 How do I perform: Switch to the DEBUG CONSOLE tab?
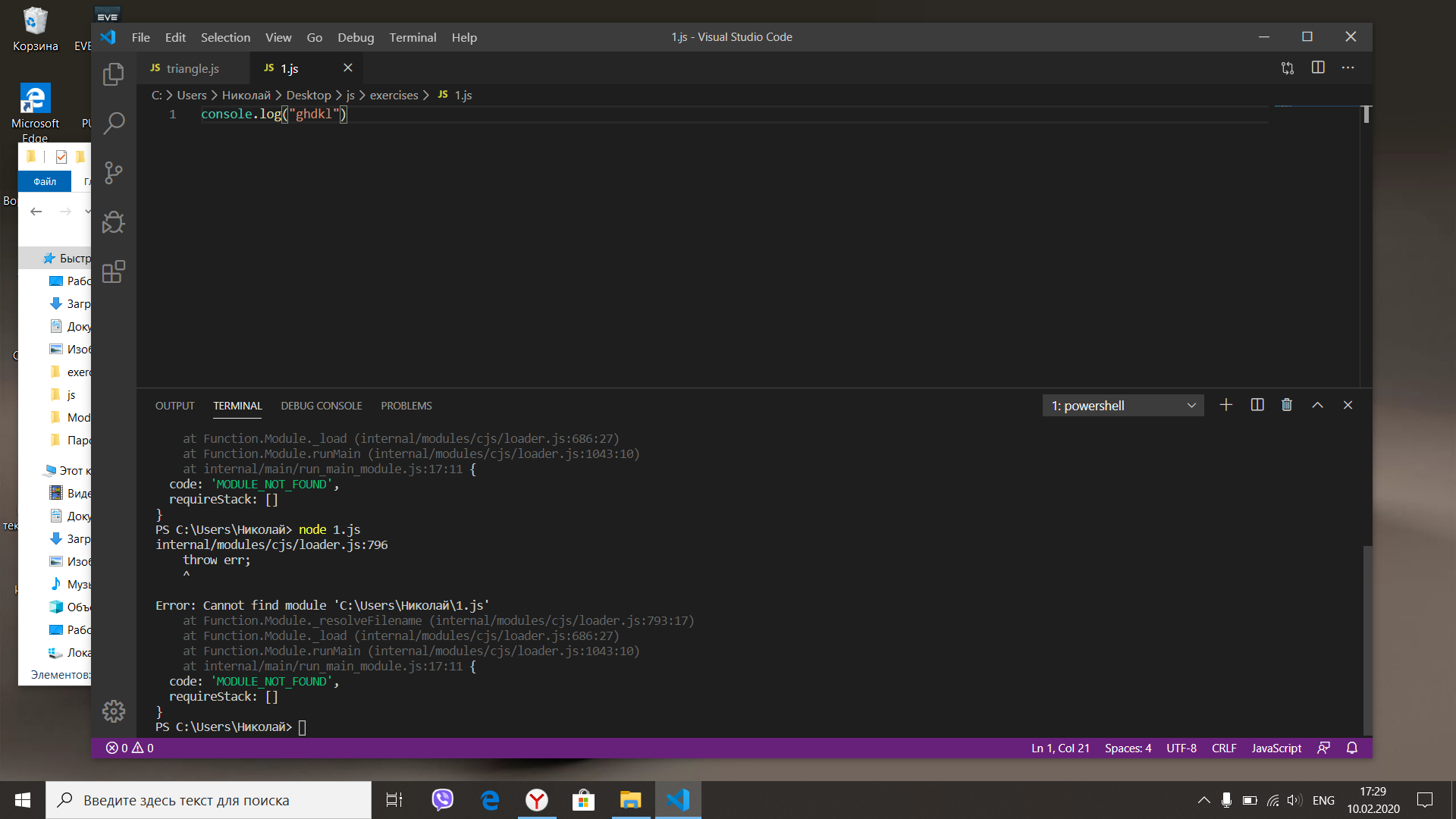[322, 406]
